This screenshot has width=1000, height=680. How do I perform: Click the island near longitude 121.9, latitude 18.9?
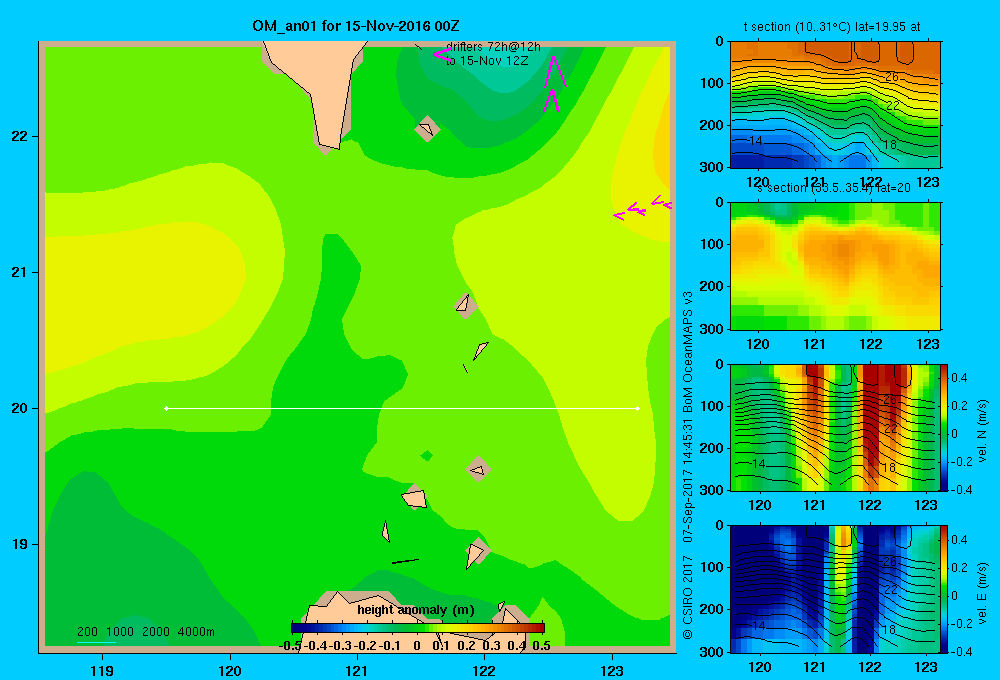476,553
